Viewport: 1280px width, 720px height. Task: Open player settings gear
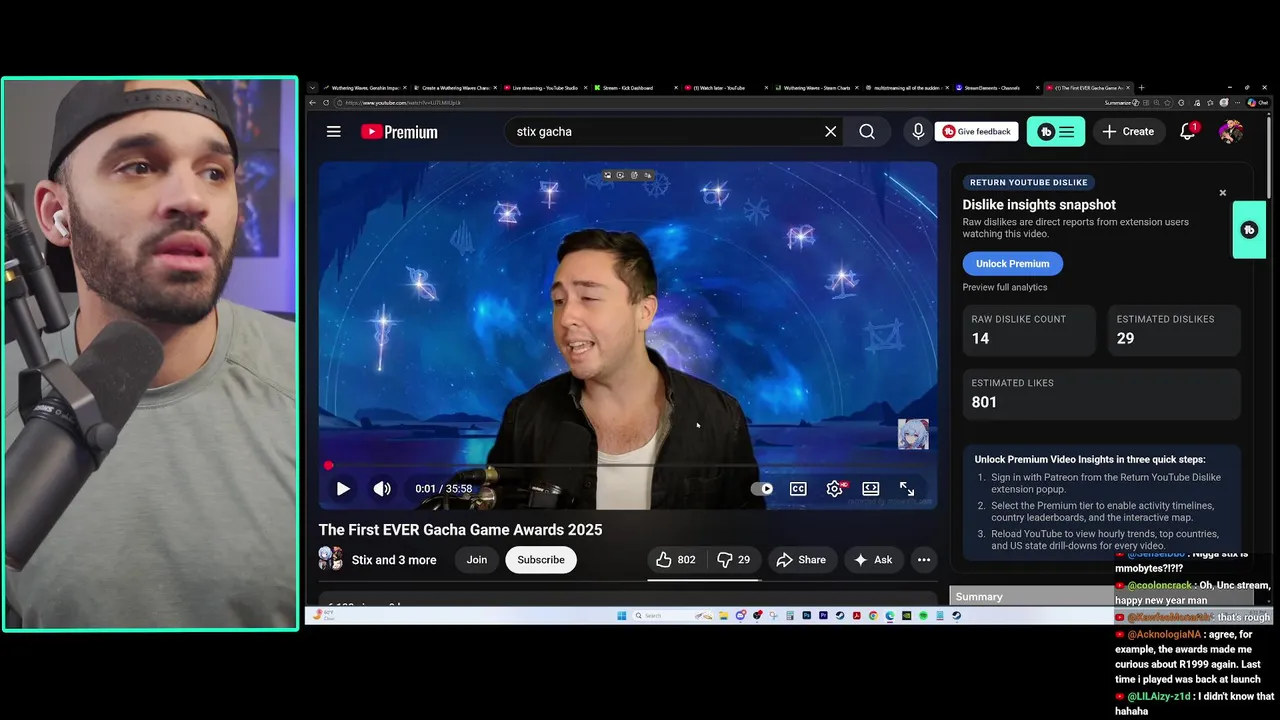click(x=835, y=489)
